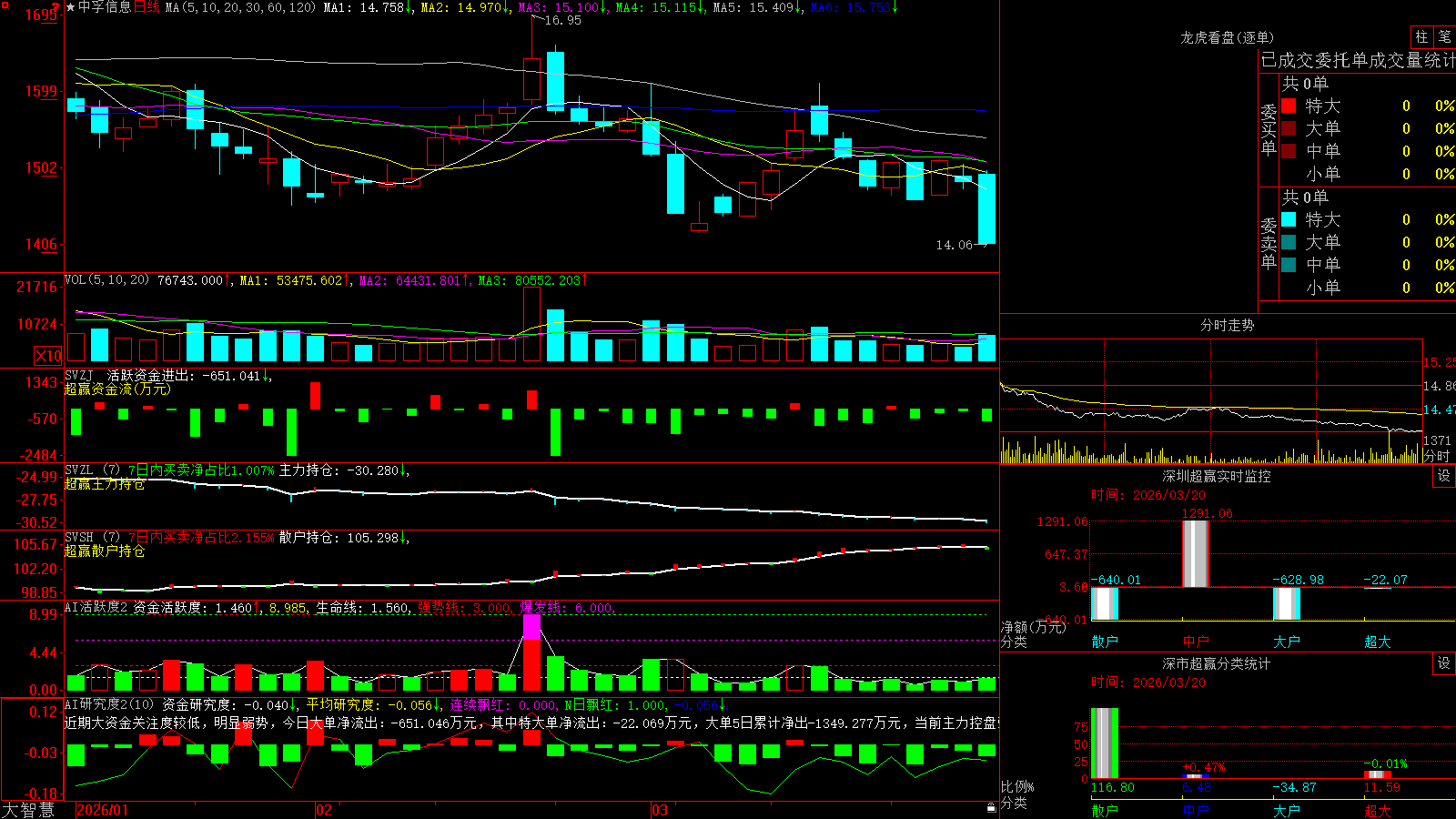Click the 已成交委托单成交量统计 header
The image size is (1456, 819).
coord(1358,60)
